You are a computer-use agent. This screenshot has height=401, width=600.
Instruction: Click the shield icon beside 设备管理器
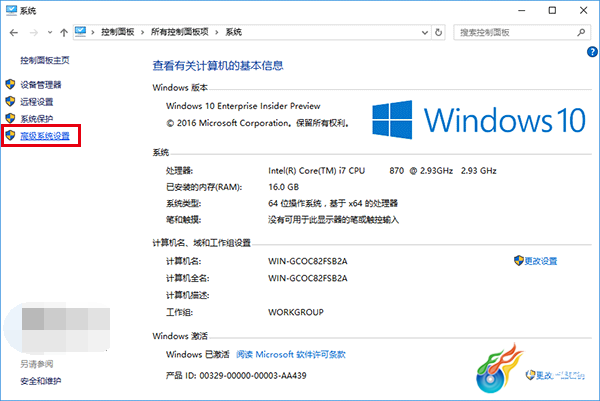(x=10, y=84)
